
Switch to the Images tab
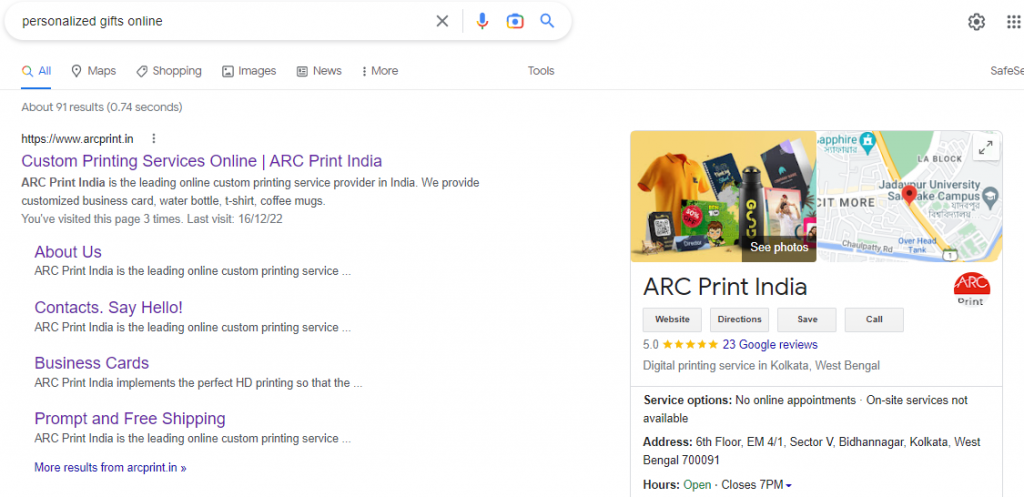point(248,71)
